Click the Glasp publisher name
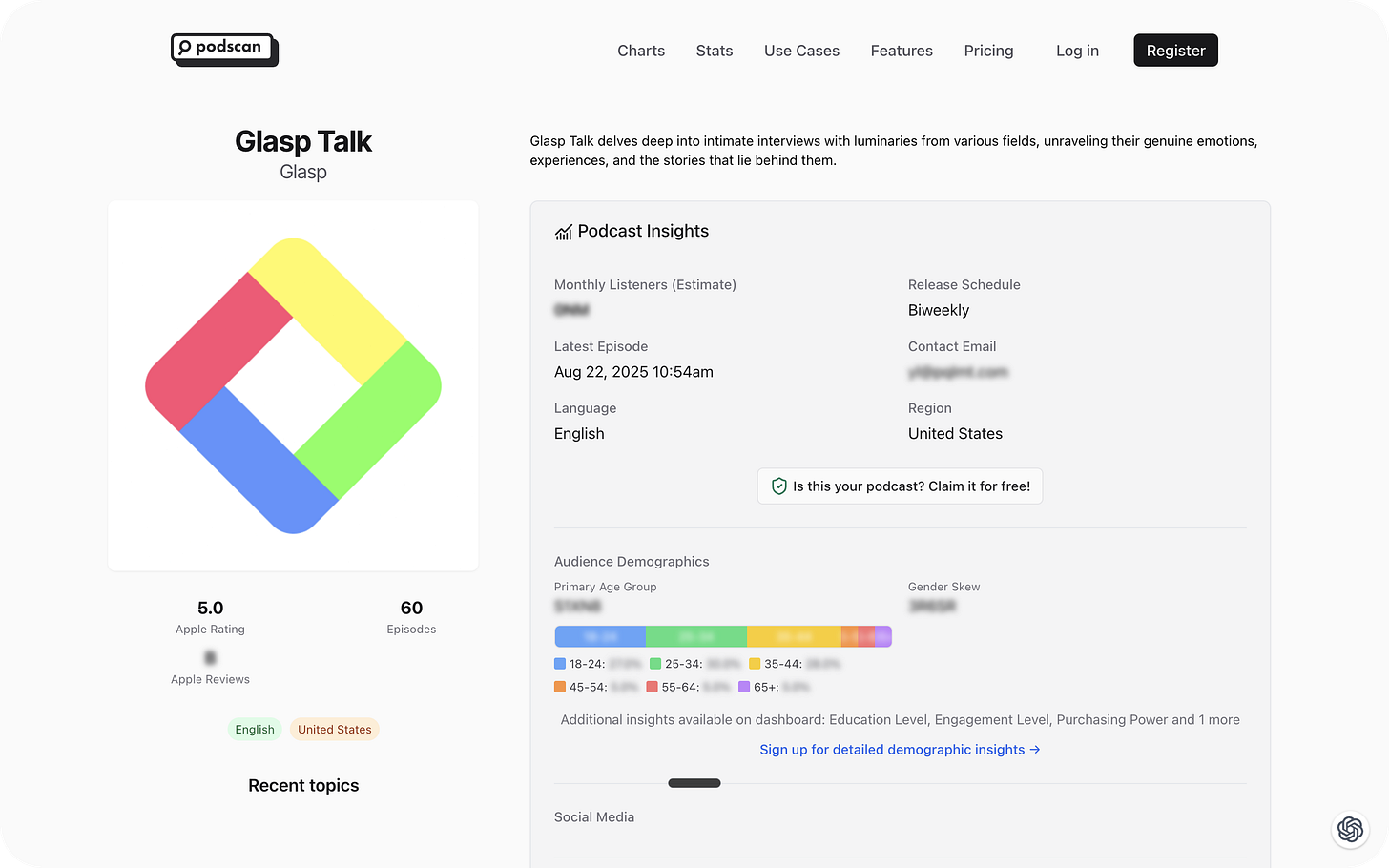 (303, 172)
